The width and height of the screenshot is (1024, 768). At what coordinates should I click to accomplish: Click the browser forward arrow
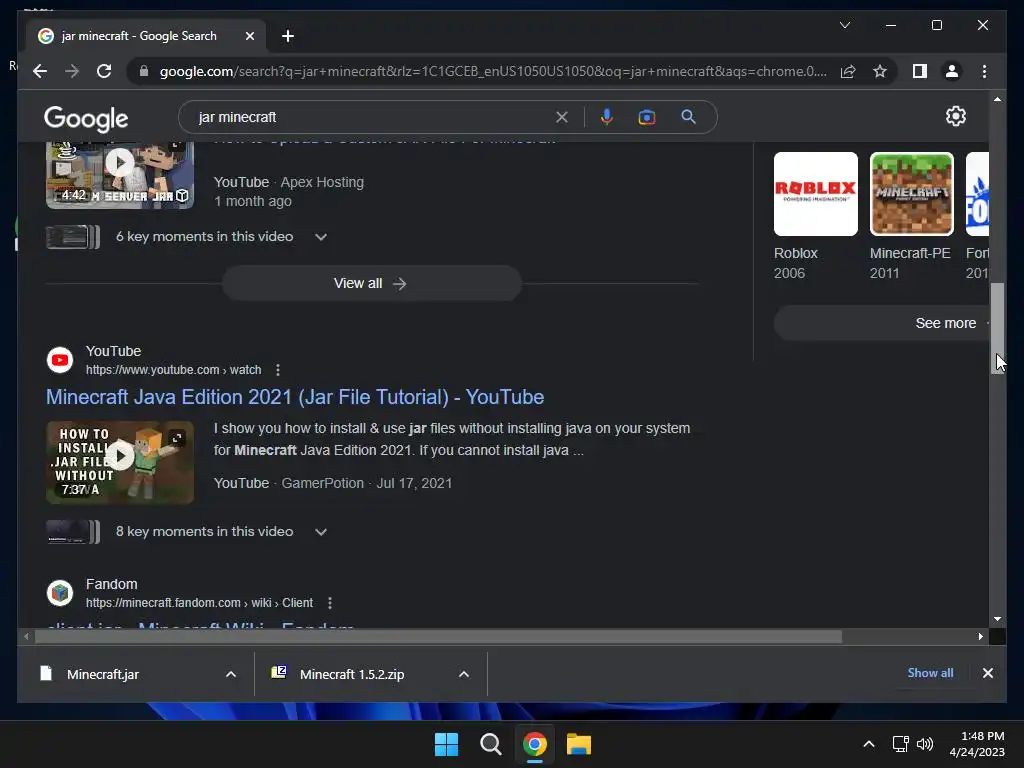point(72,71)
